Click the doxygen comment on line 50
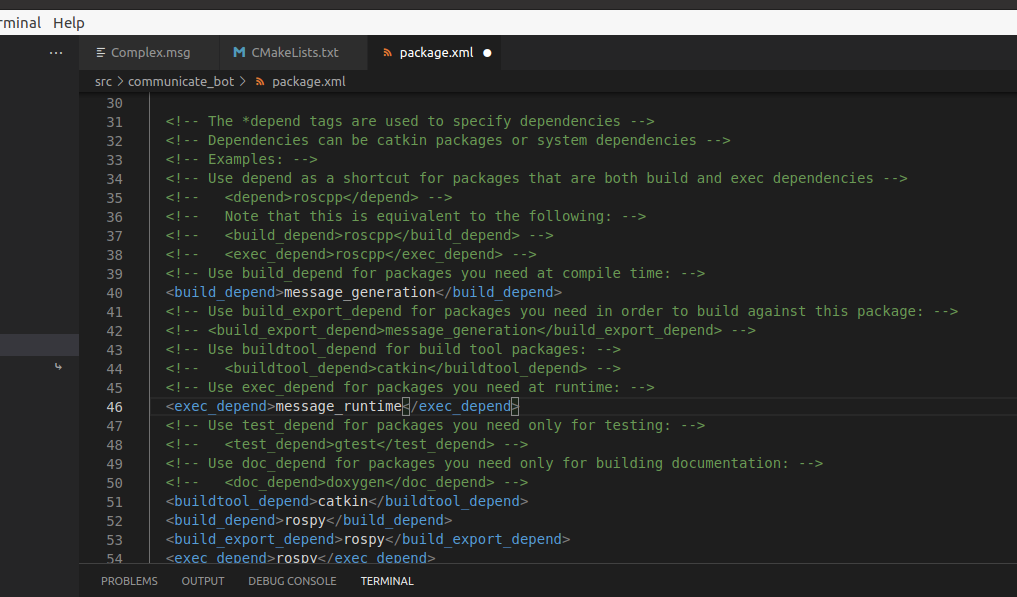1017x597 pixels. pos(347,483)
